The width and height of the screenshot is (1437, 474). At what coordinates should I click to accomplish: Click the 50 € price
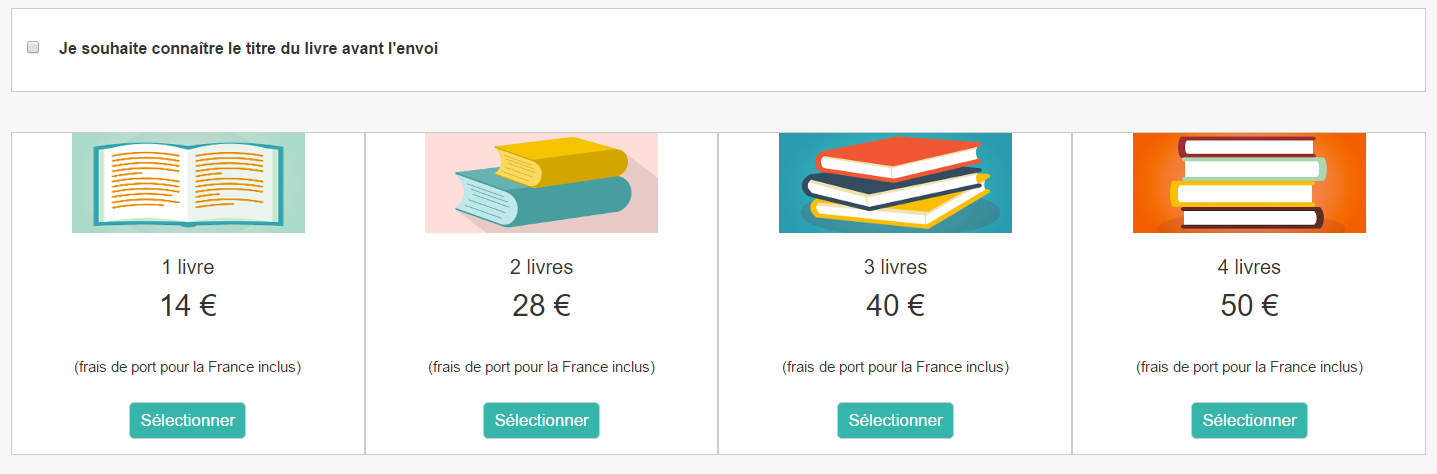coord(1249,305)
